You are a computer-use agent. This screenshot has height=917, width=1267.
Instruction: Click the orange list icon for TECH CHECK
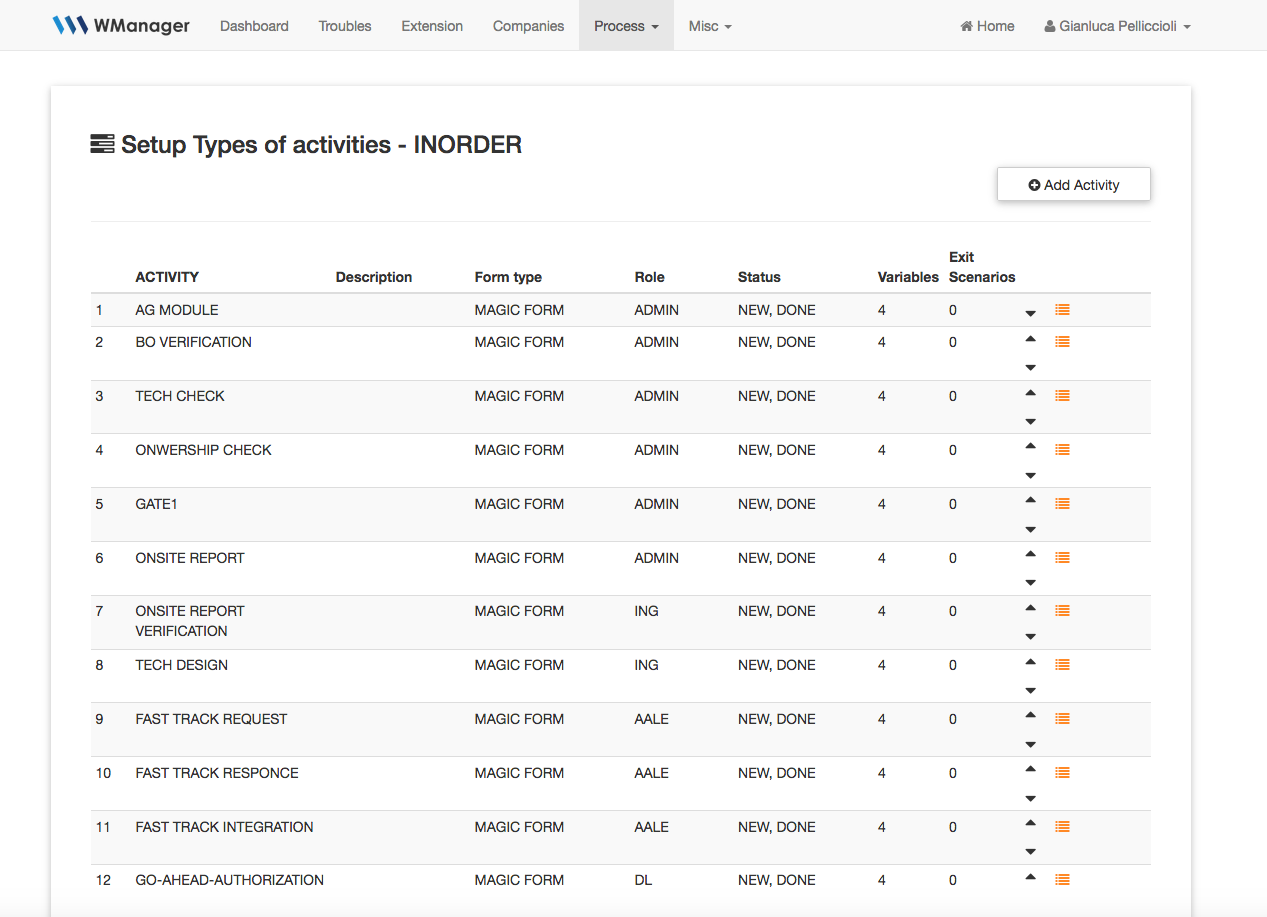tap(1062, 396)
